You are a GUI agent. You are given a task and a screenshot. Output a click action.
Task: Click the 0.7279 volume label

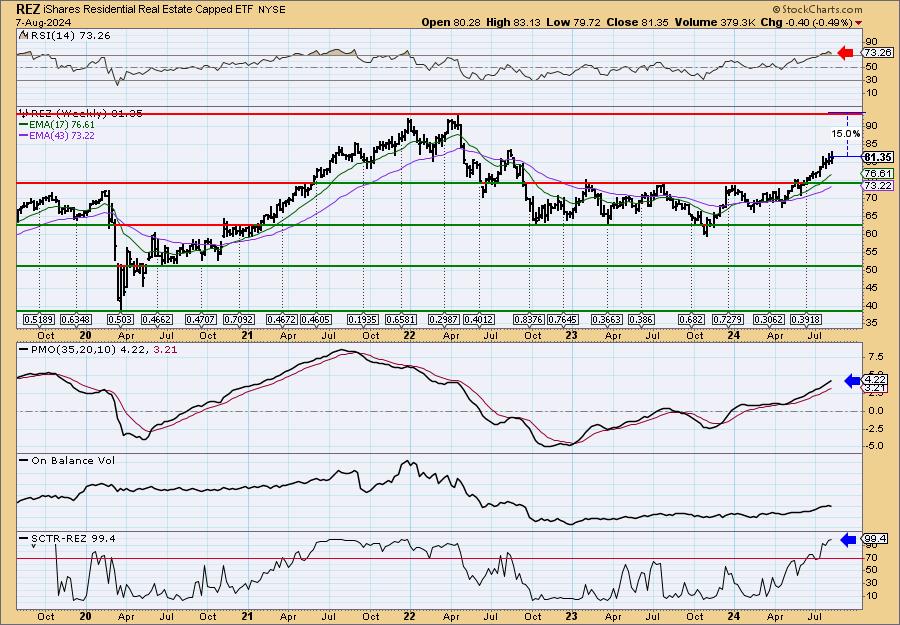(x=727, y=319)
